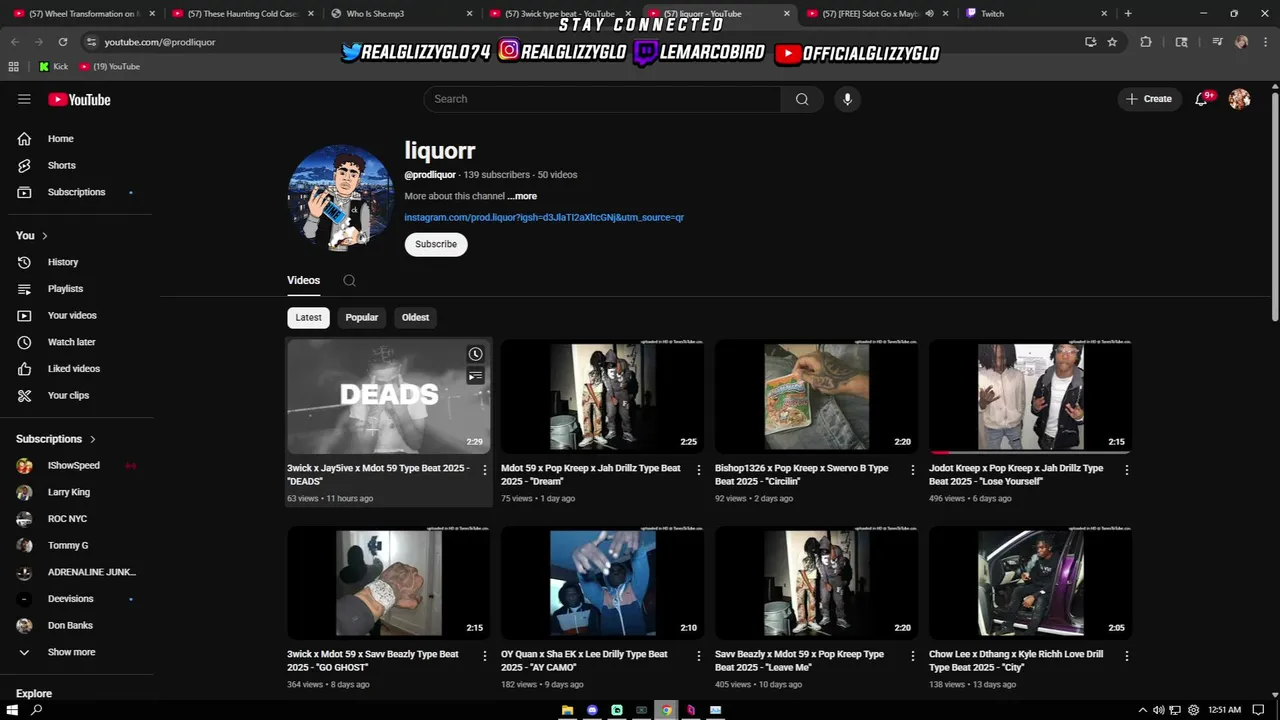Add DEADS video to the queue
Image resolution: width=1280 pixels, height=720 pixels.
[475, 376]
